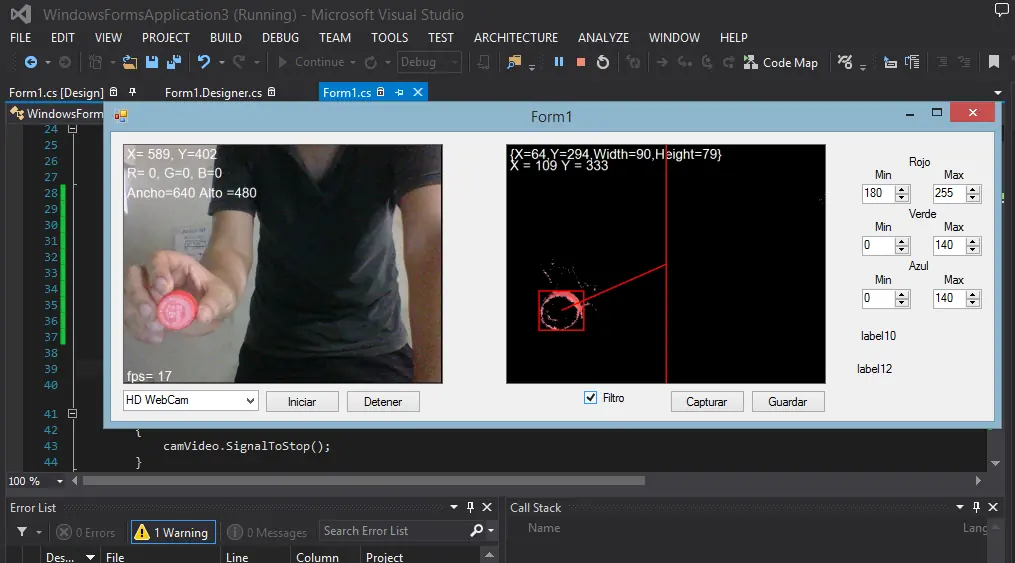Open the Error List window options dropdown arrow
Screen dimensions: 1015x563
click(x=454, y=507)
